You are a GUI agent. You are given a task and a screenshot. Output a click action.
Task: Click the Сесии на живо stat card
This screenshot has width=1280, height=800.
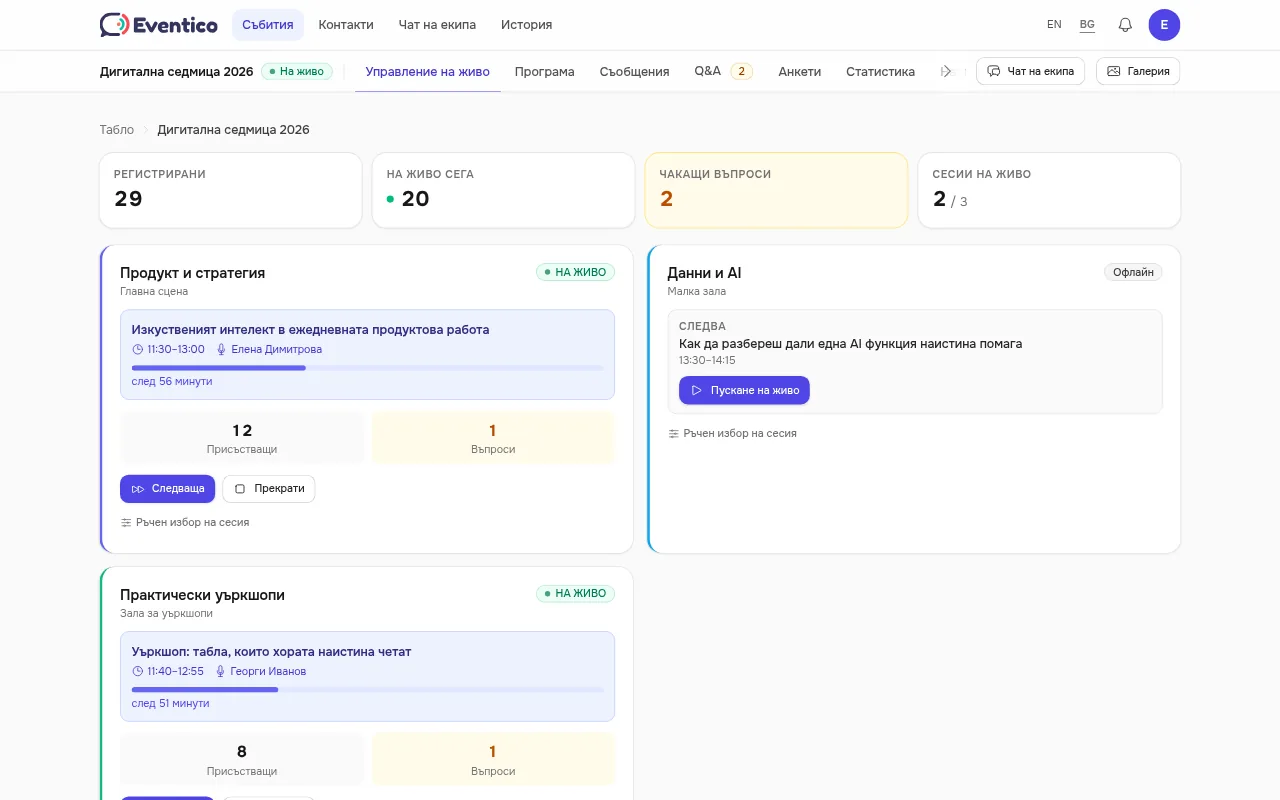[x=1049, y=190]
